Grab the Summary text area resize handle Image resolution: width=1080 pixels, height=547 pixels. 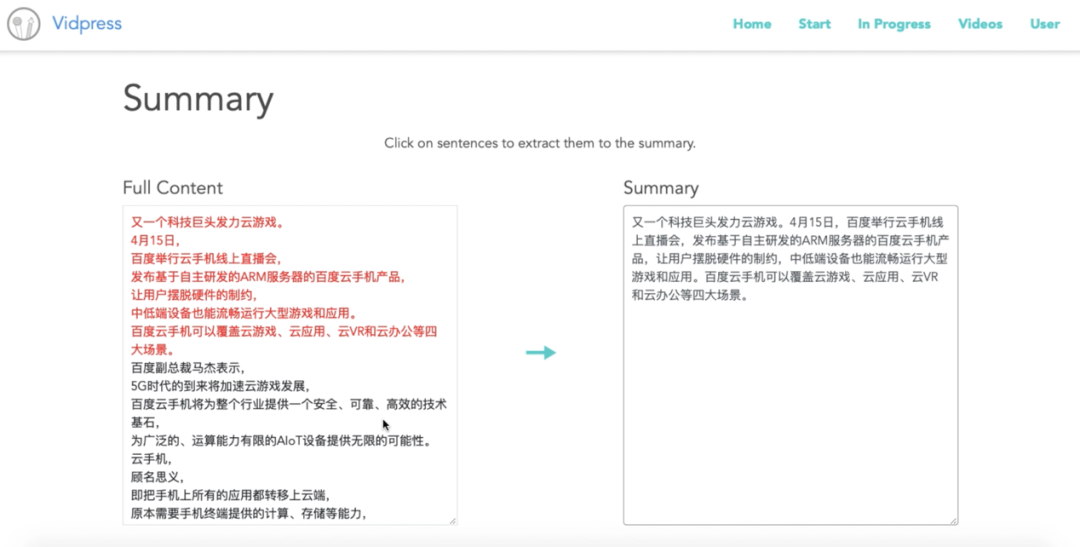(953, 521)
